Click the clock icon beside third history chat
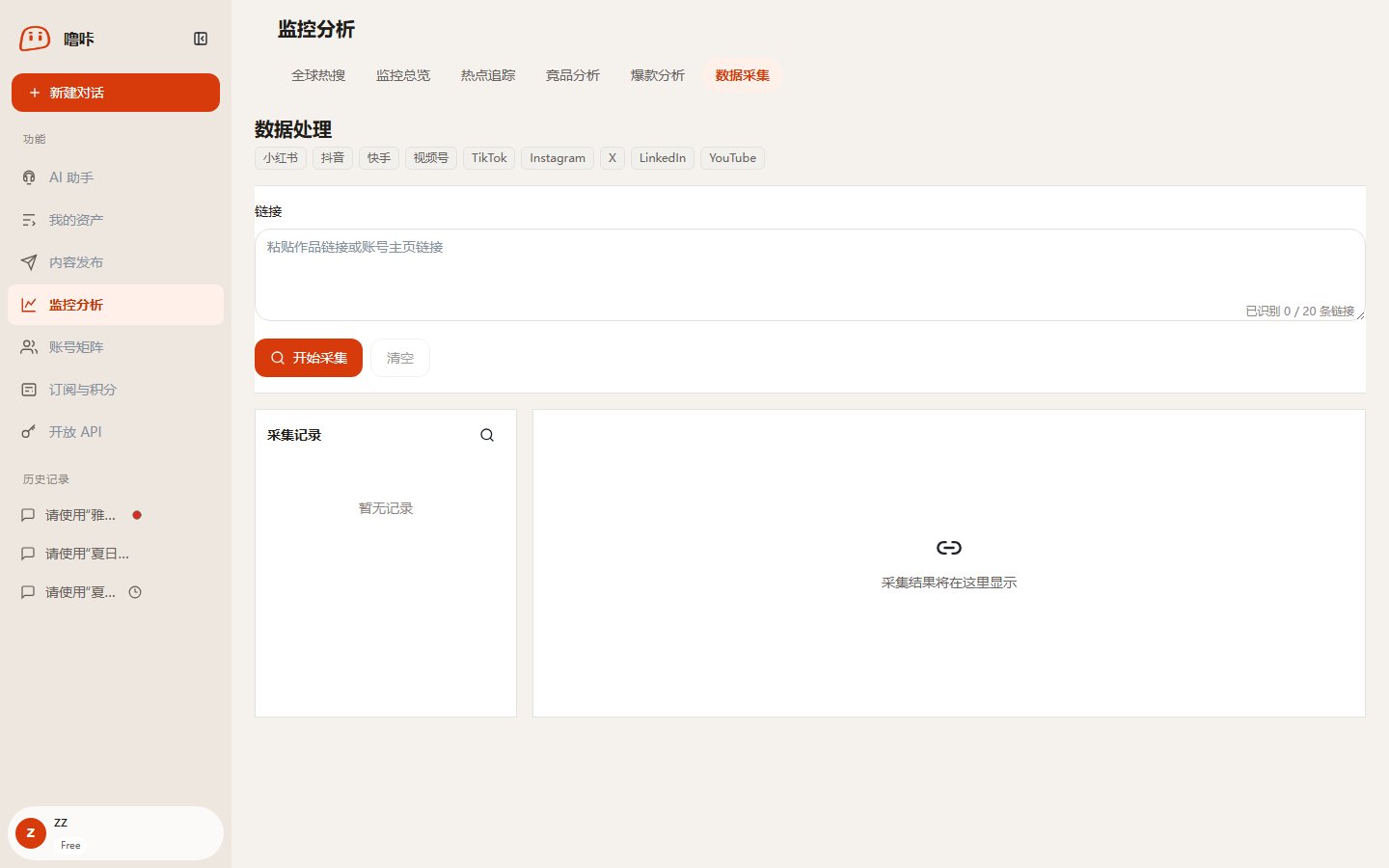This screenshot has height=868, width=1389. pos(135,592)
